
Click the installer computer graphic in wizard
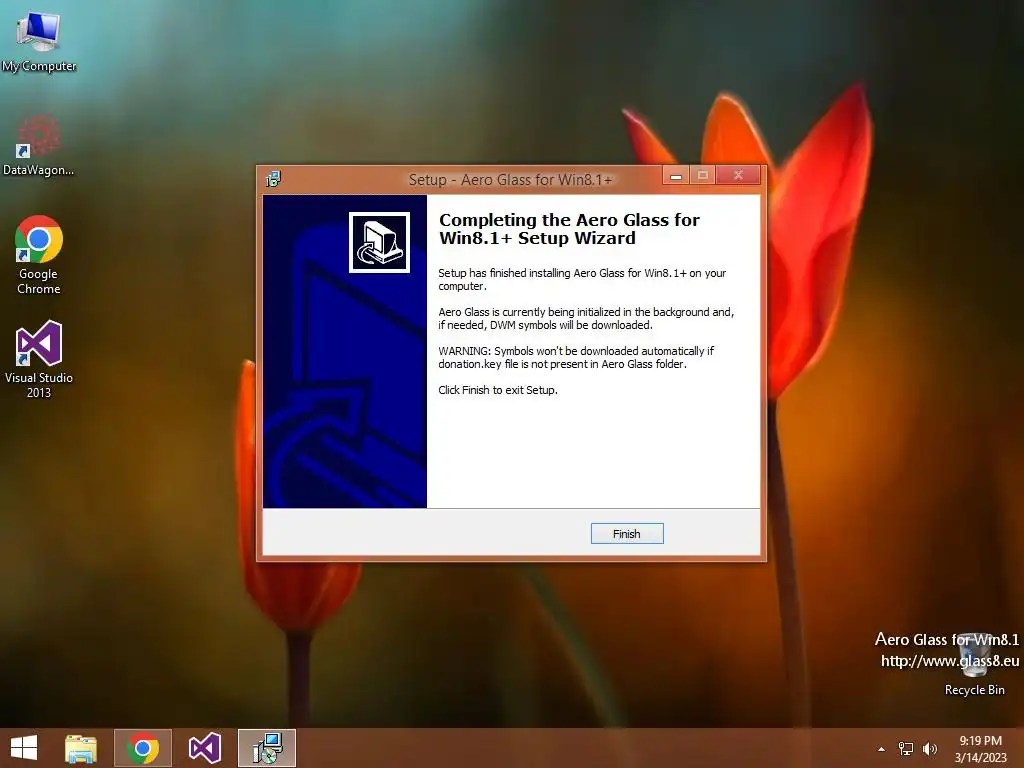[x=379, y=242]
